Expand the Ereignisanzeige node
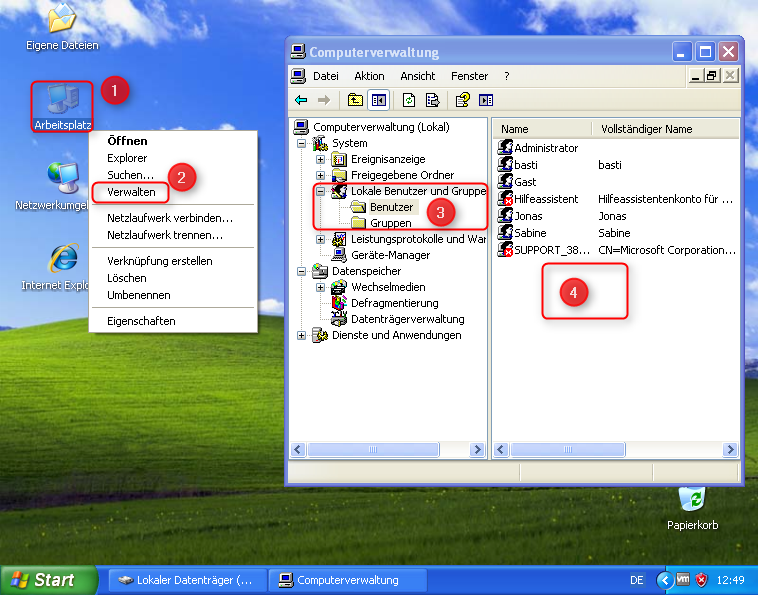This screenshot has height=595, width=758. click(320, 159)
